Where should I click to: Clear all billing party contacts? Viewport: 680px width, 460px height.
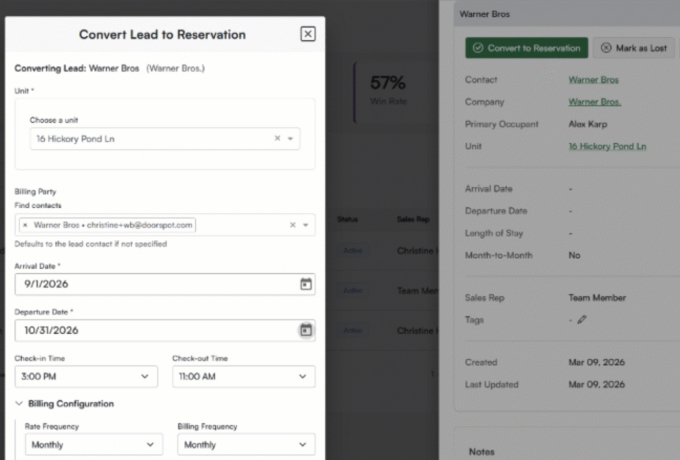[x=293, y=225]
